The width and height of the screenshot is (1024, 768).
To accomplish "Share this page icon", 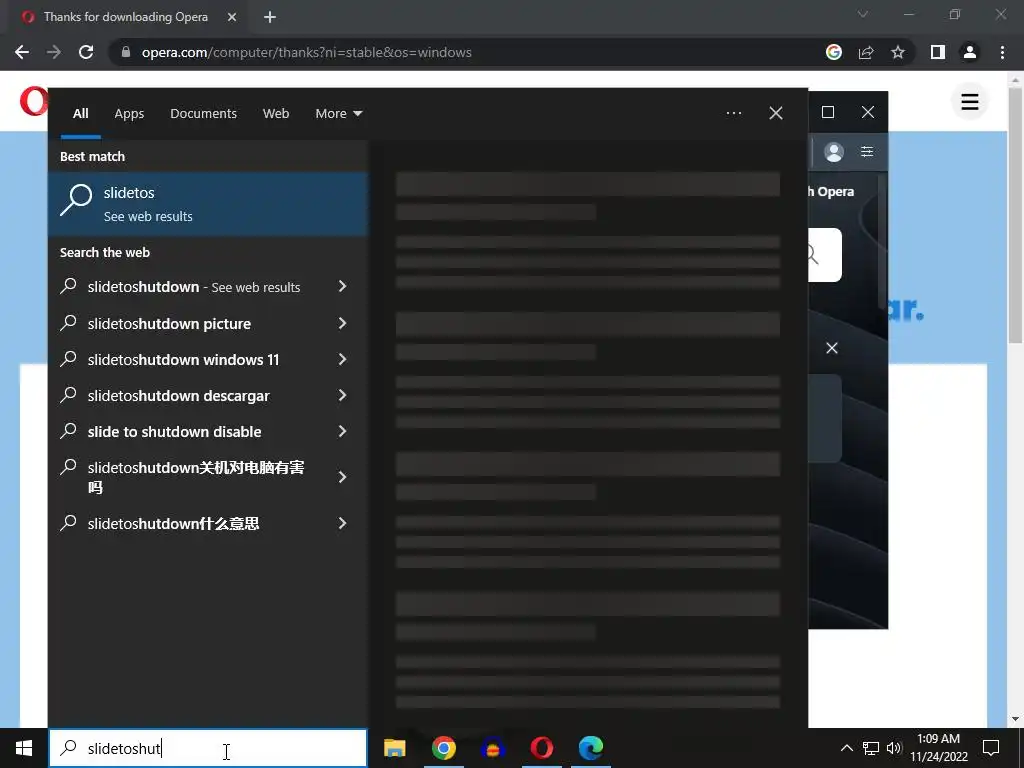I will [866, 52].
